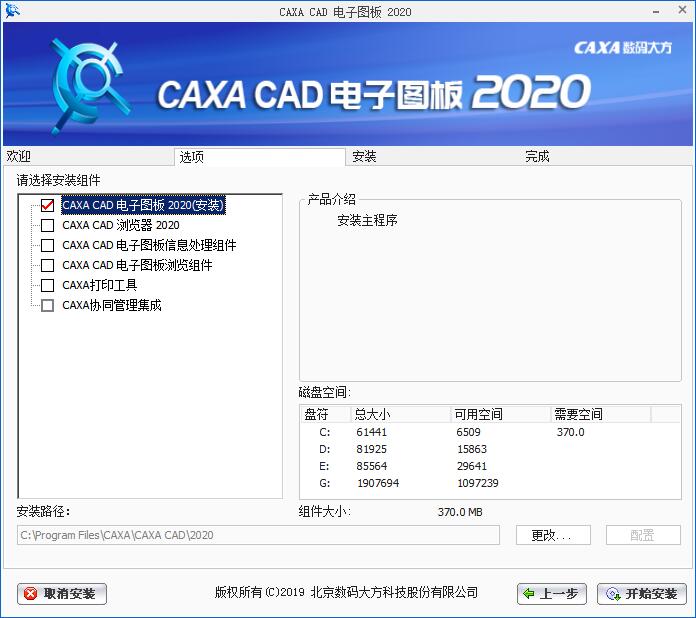This screenshot has height=618, width=696.
Task: Go to the 安装 step tab
Action: (x=432, y=156)
